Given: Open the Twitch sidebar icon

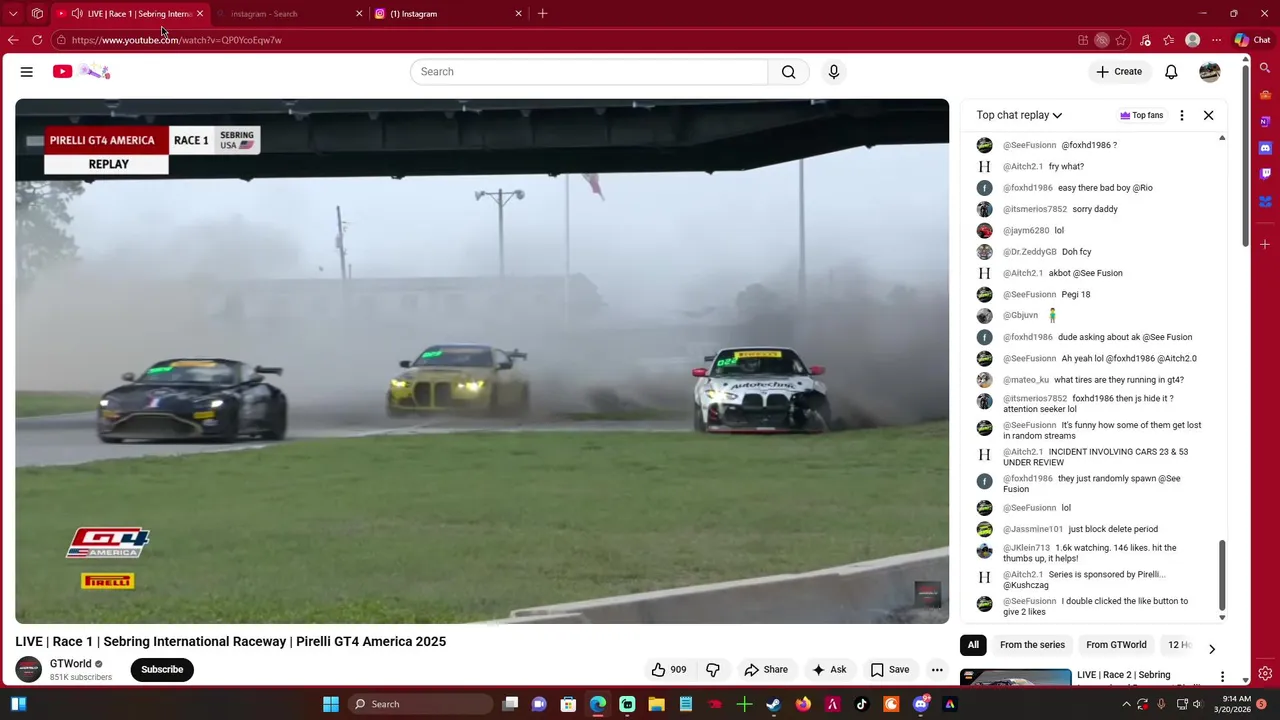Looking at the screenshot, I should tap(1265, 174).
